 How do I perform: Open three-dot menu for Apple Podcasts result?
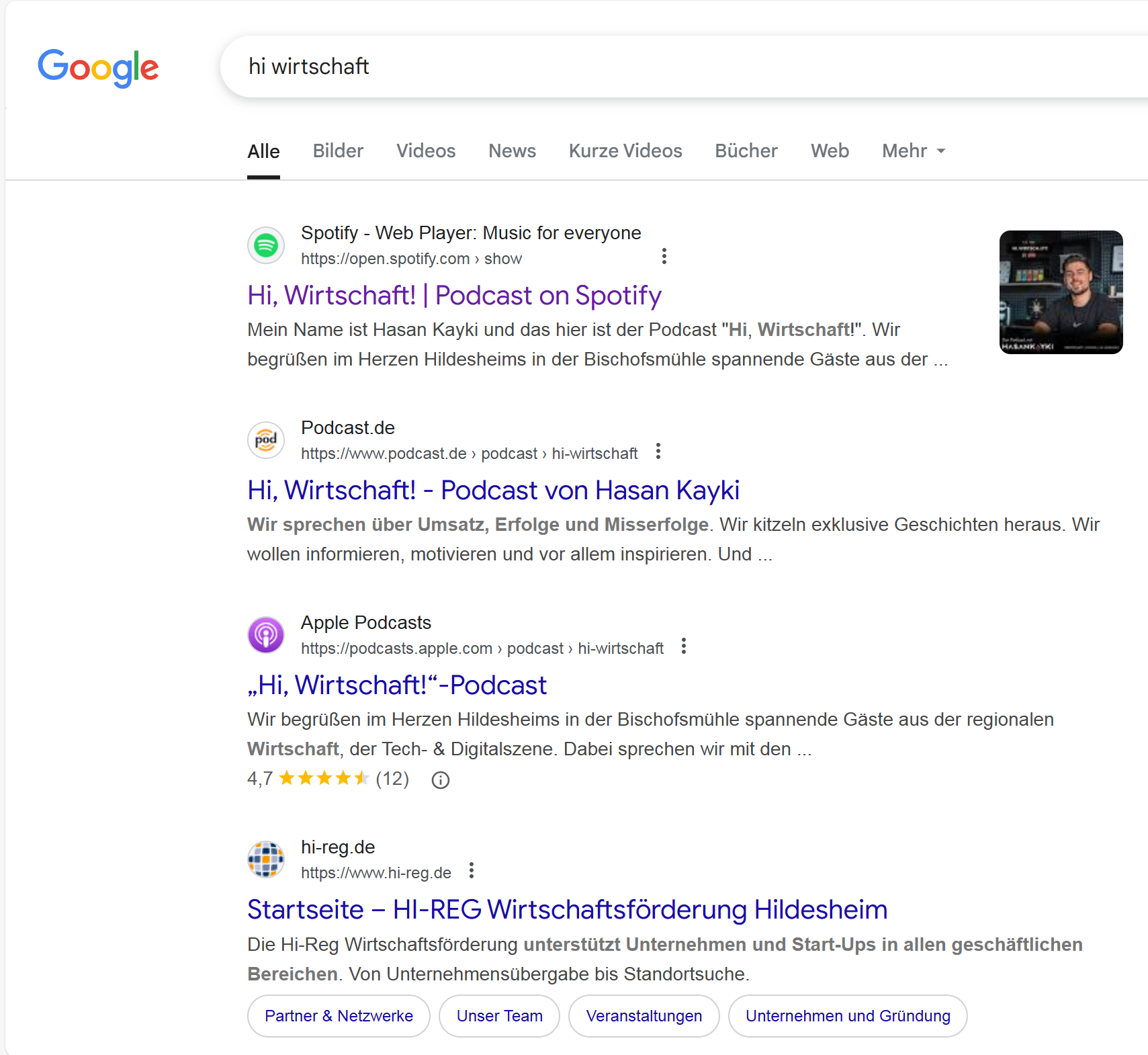point(683,646)
